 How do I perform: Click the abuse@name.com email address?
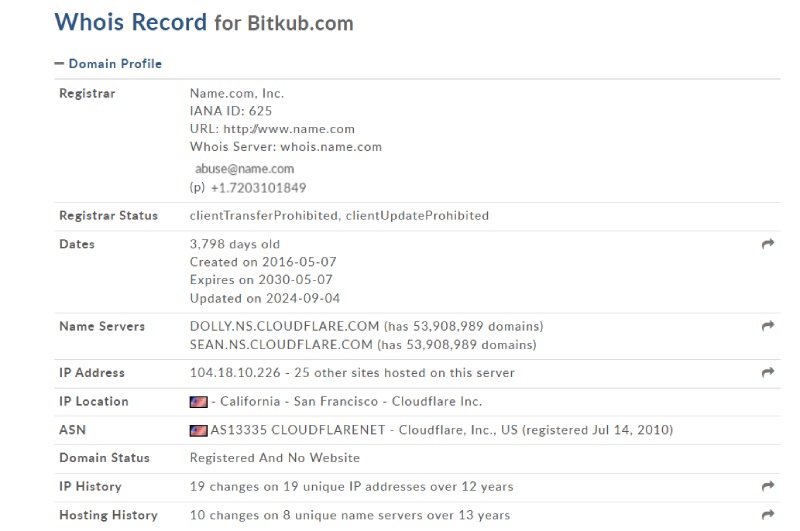pyautogui.click(x=244, y=169)
